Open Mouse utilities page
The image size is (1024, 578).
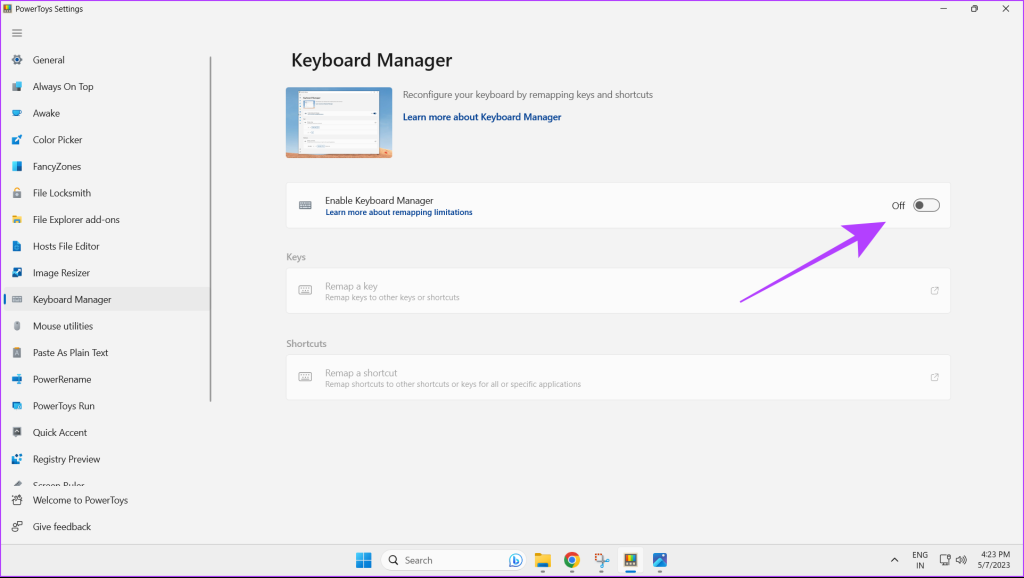pos(106,326)
